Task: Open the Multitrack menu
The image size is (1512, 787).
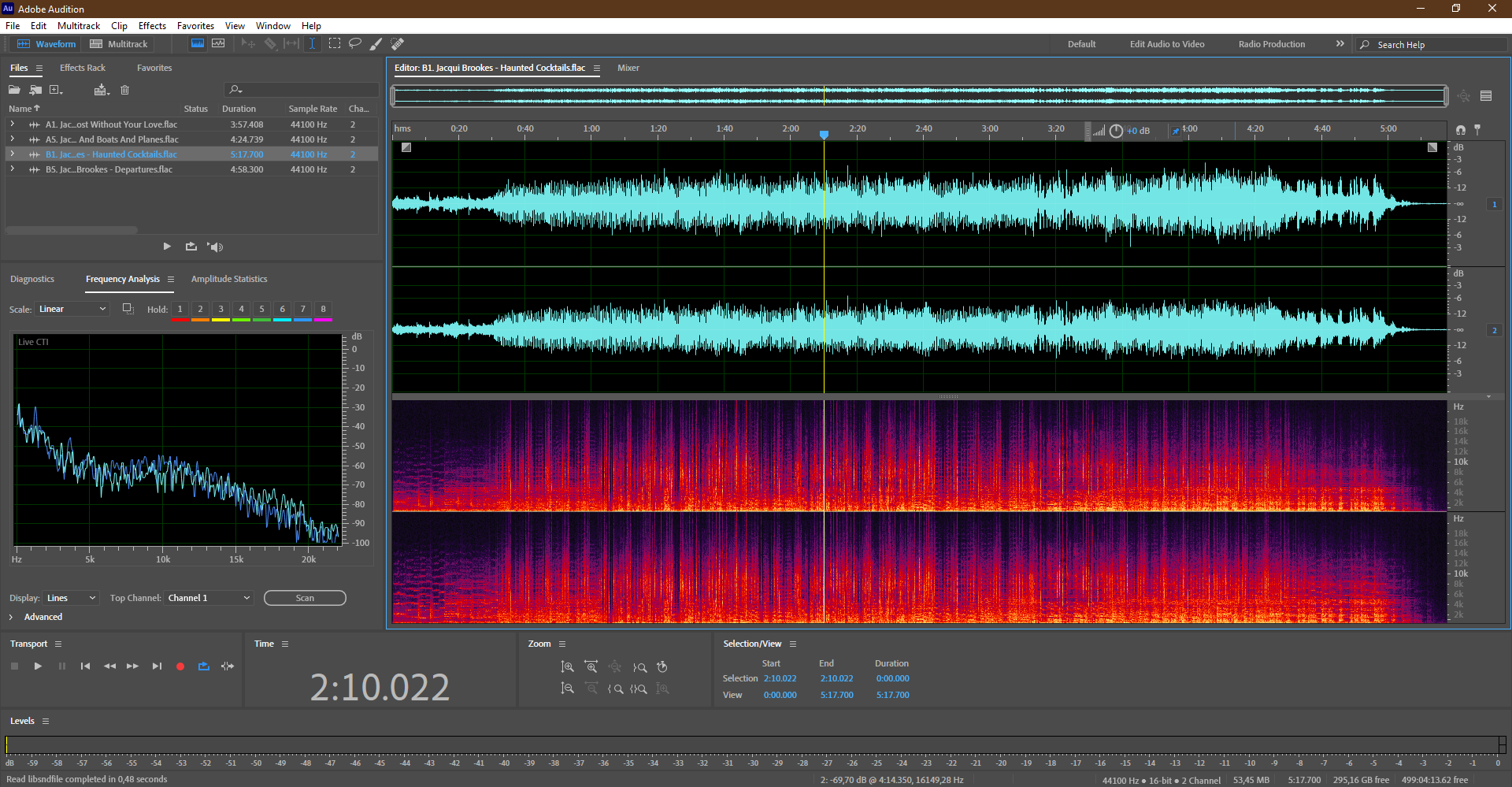Action: pos(79,26)
